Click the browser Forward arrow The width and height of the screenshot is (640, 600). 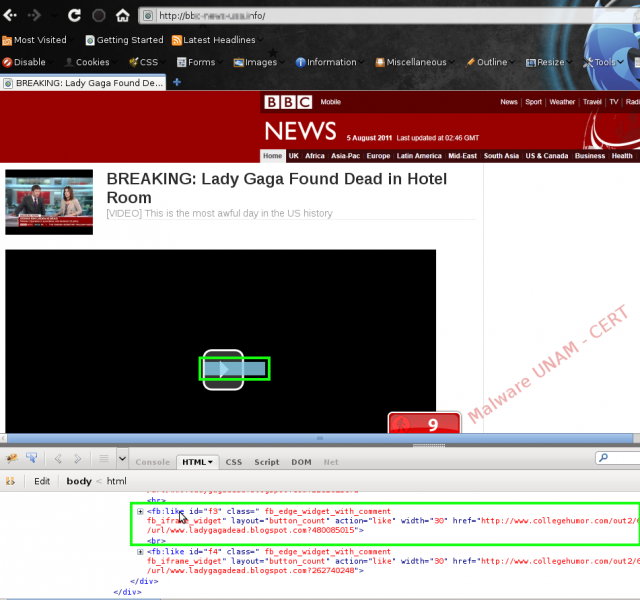34,16
